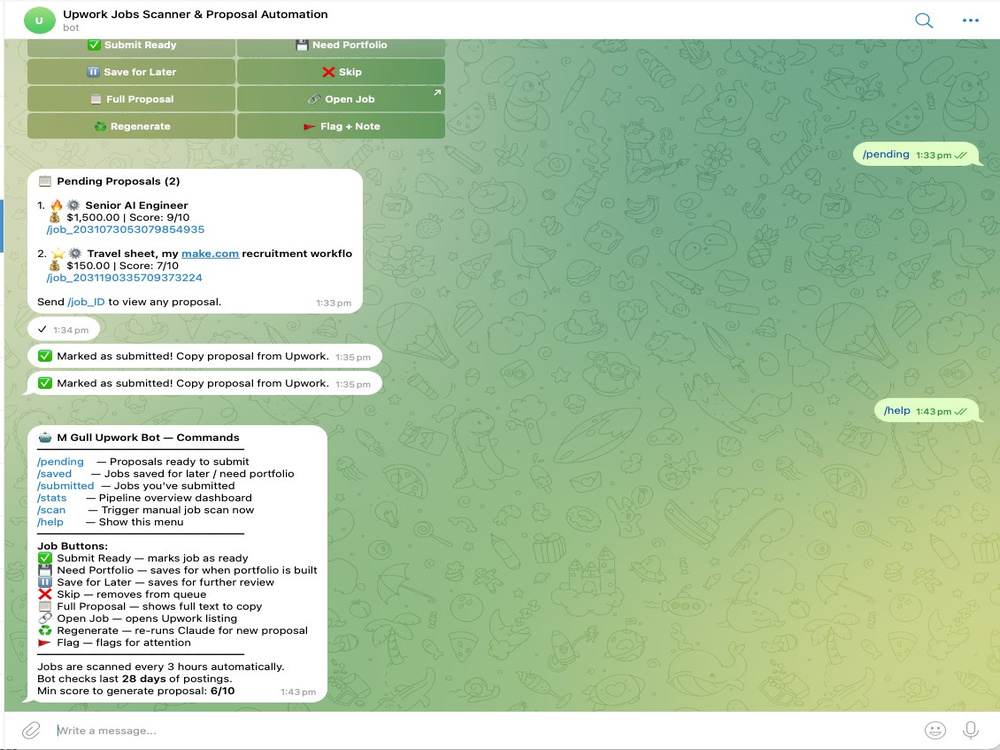Click the $150.00 | Score: 7/10 text

pyautogui.click(x=122, y=266)
